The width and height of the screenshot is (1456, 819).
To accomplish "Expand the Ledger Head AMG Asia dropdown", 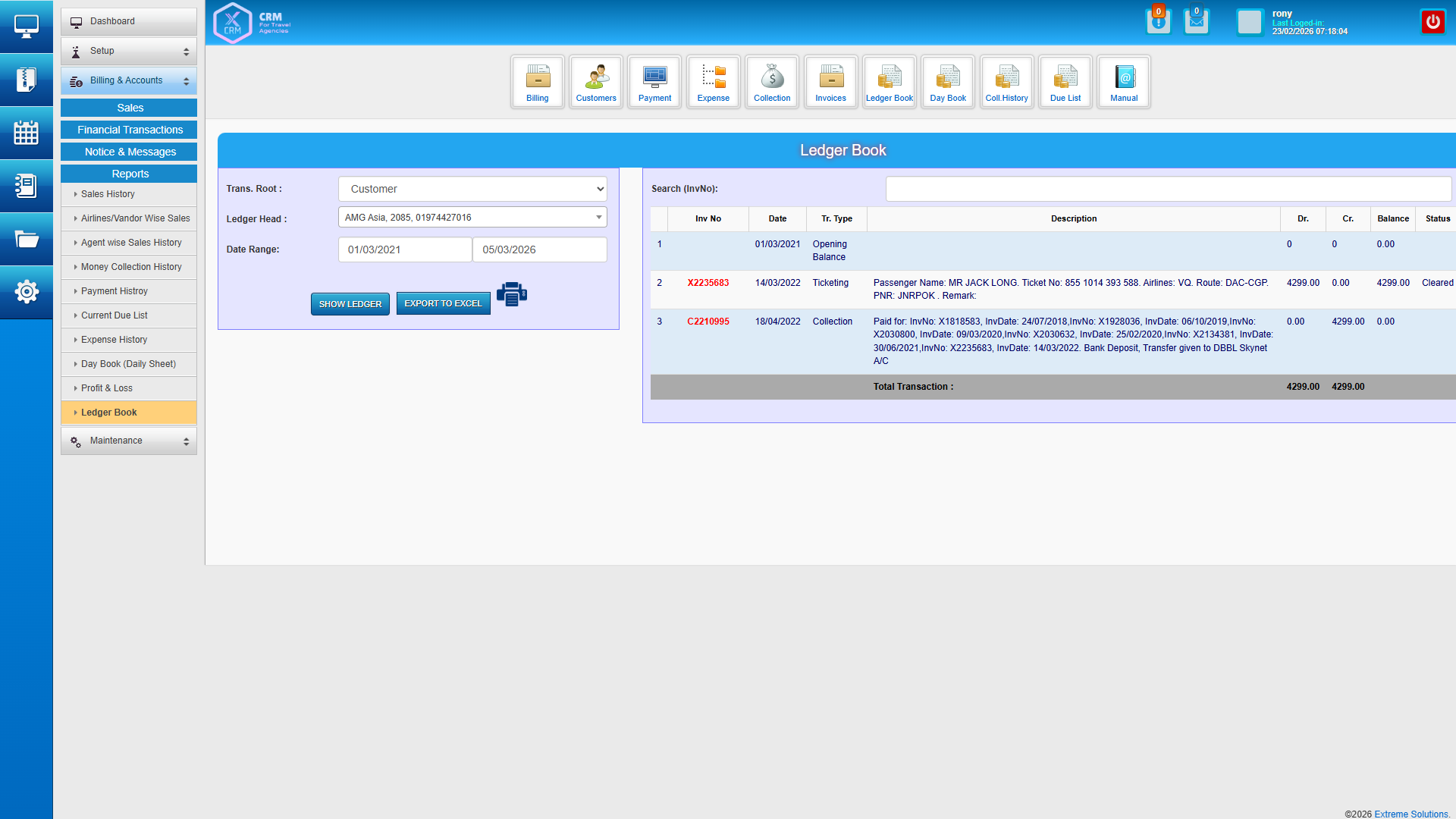I will [x=472, y=218].
